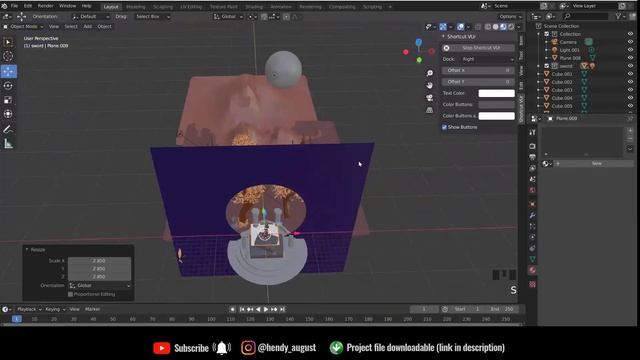Toggle X-ray display
Viewport: 640px width, 360px height.
tap(478, 27)
